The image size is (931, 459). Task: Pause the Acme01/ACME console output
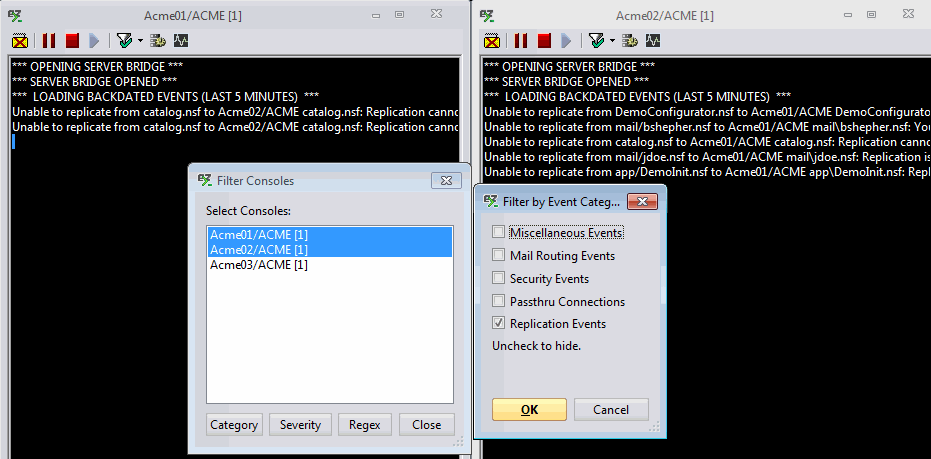click(x=48, y=41)
